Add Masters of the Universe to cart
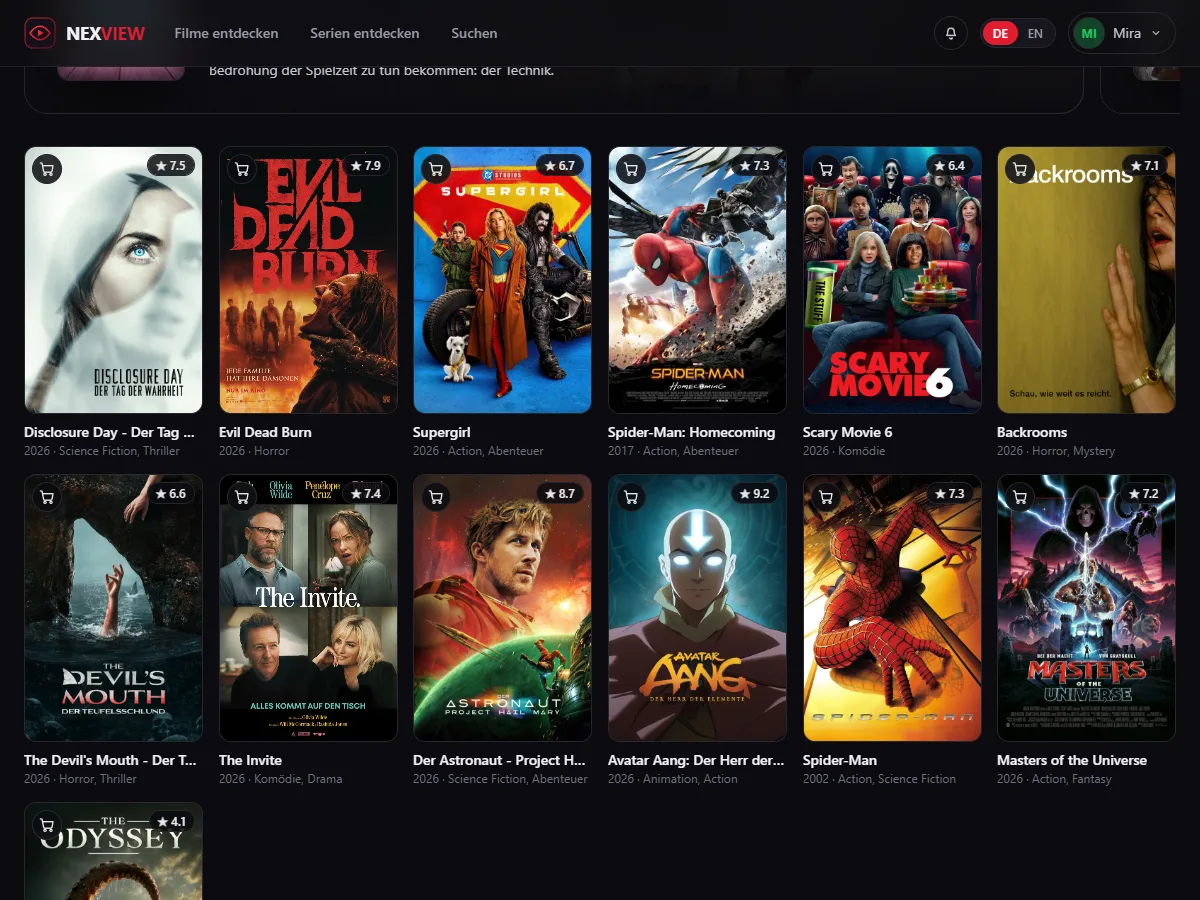The image size is (1200, 900). point(1020,497)
